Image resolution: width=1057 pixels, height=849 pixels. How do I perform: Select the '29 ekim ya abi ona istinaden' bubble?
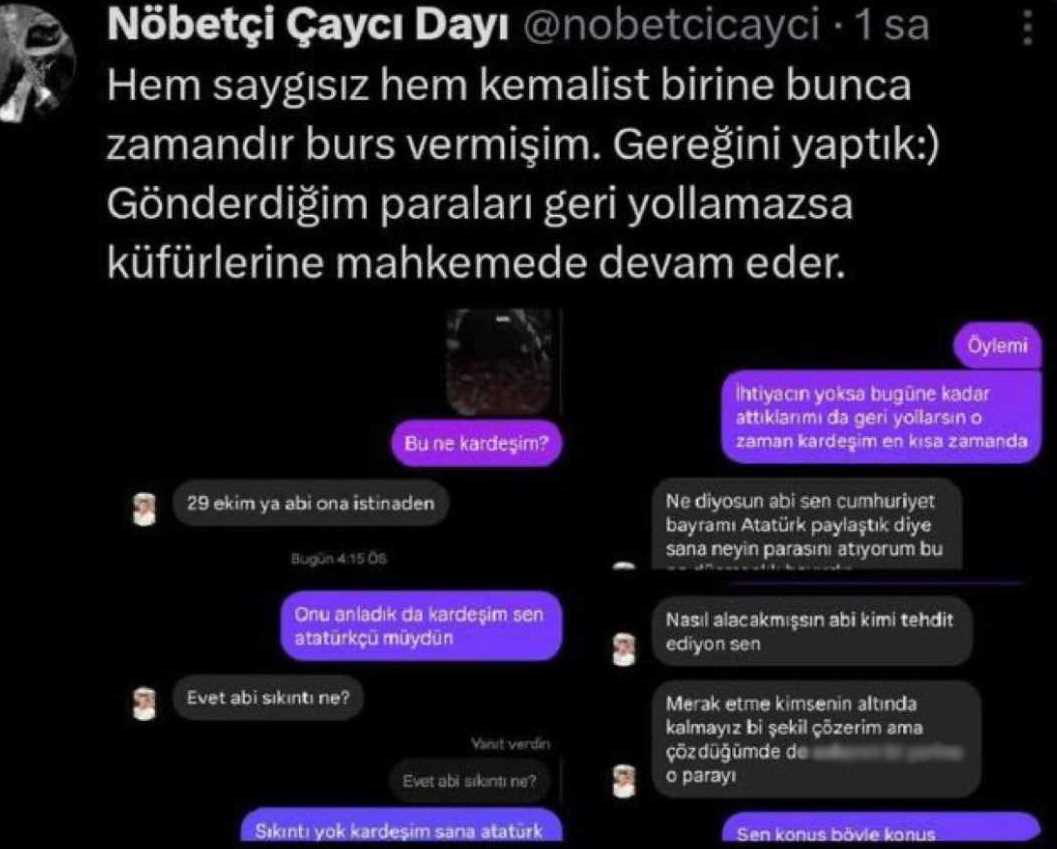(x=310, y=503)
